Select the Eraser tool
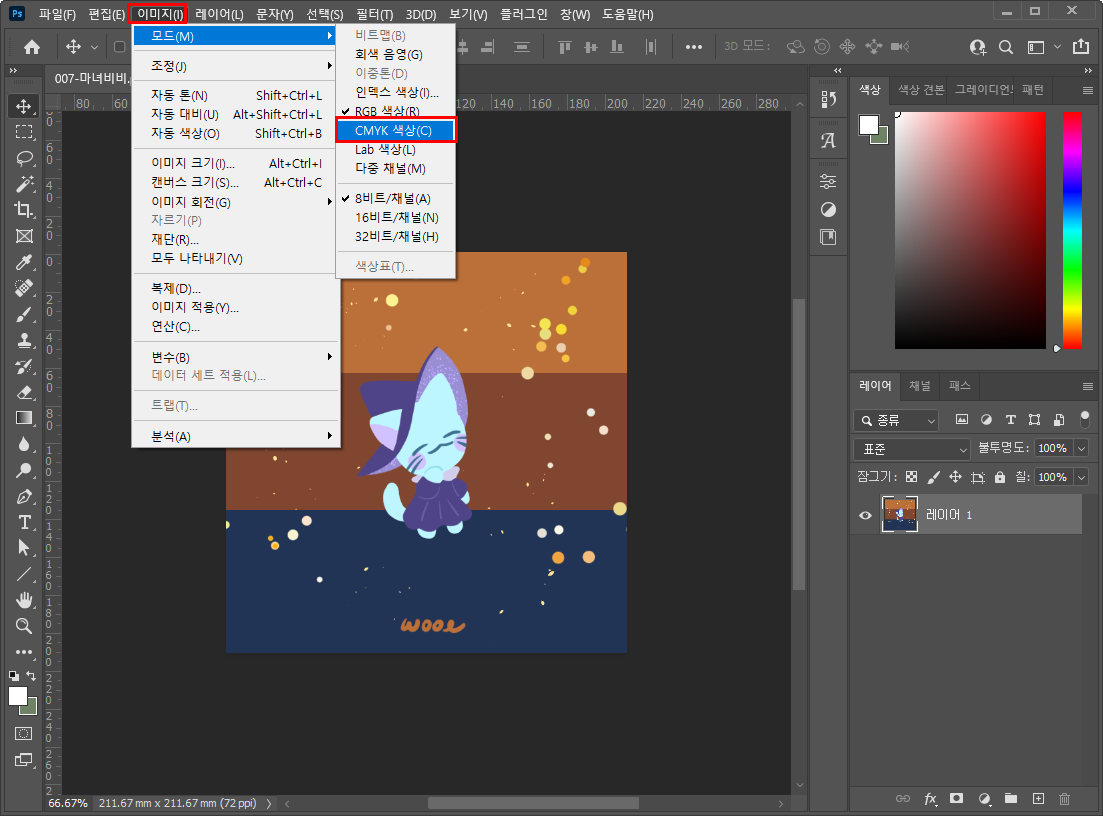The height and width of the screenshot is (816, 1103). point(24,392)
